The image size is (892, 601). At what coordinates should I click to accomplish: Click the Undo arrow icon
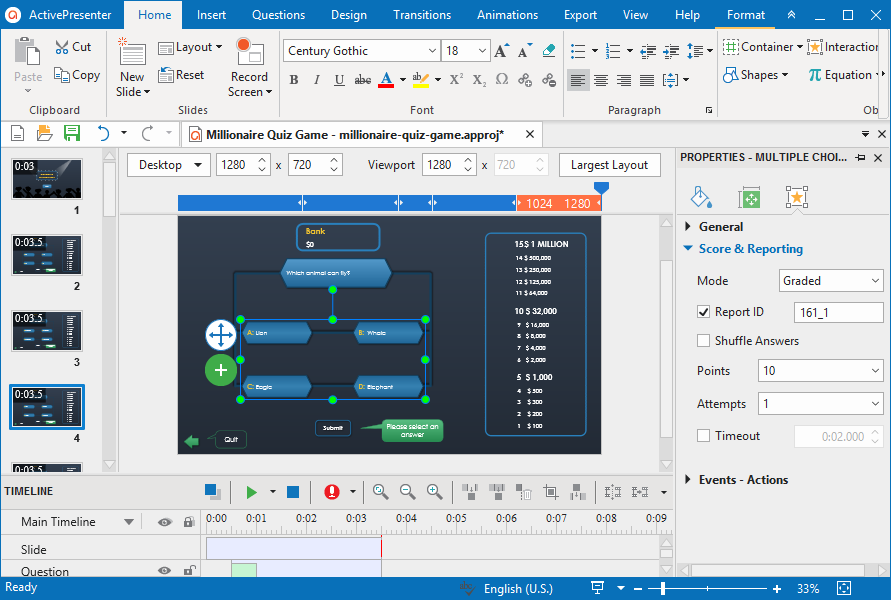click(x=102, y=133)
